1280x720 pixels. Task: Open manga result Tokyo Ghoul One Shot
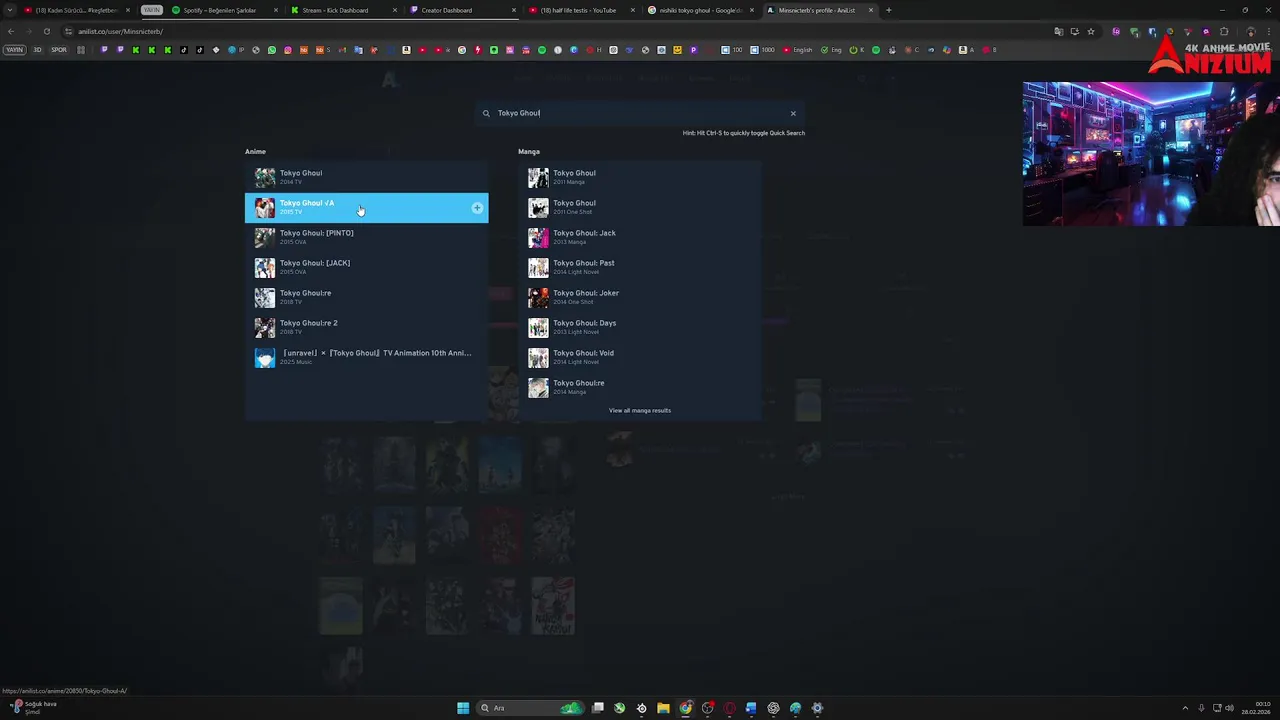tap(640, 207)
